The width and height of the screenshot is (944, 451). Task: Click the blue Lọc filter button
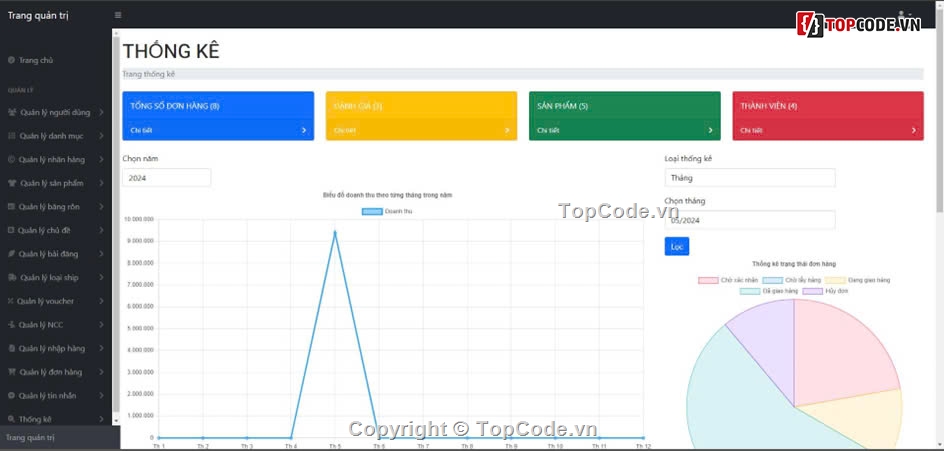point(677,246)
